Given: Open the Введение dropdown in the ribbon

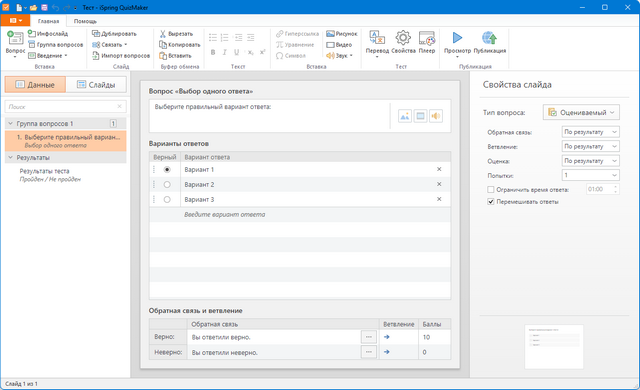Looking at the screenshot, I should [x=48, y=55].
